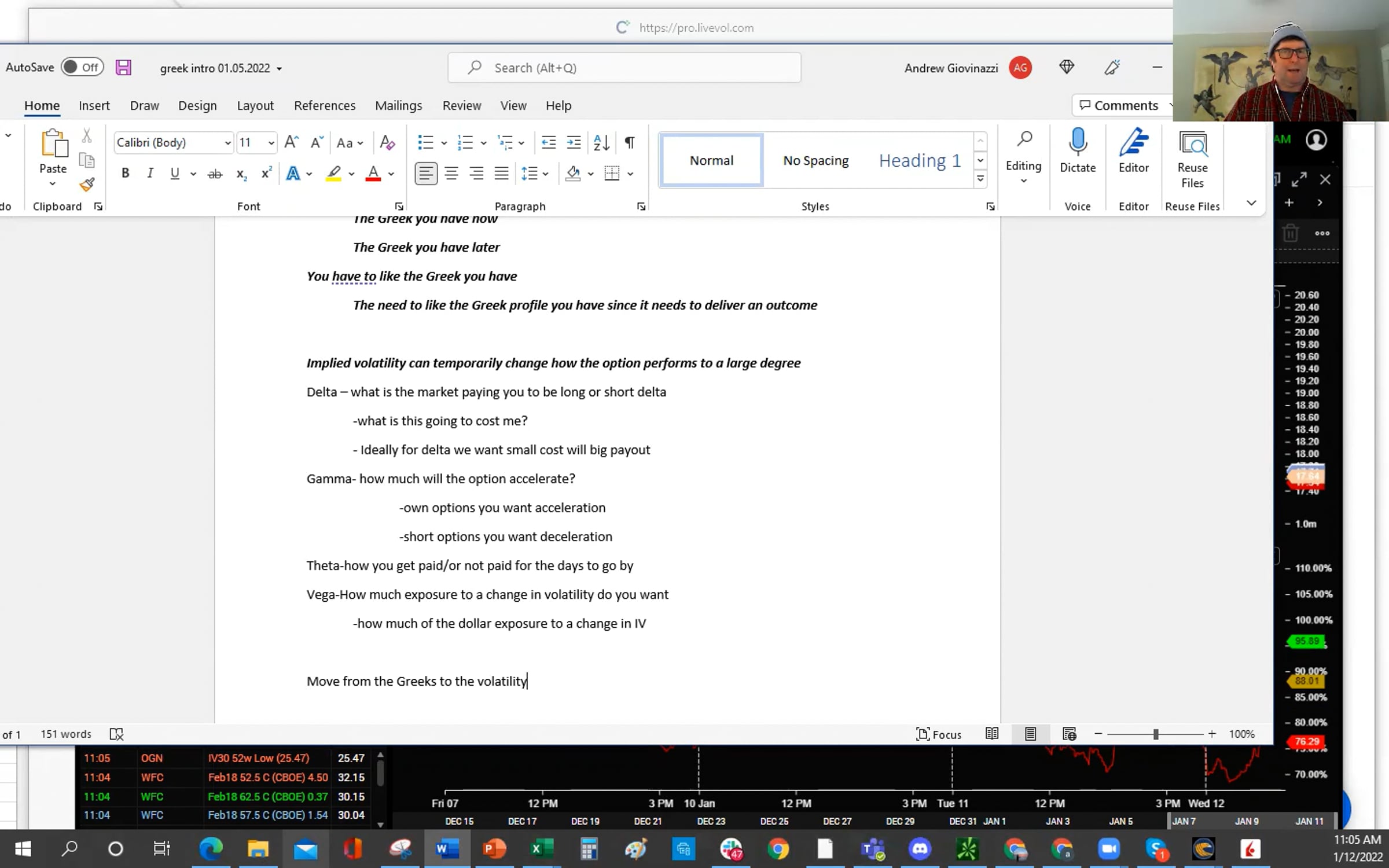Toggle underline formatting
Viewport: 1389px width, 868px height.
point(175,173)
